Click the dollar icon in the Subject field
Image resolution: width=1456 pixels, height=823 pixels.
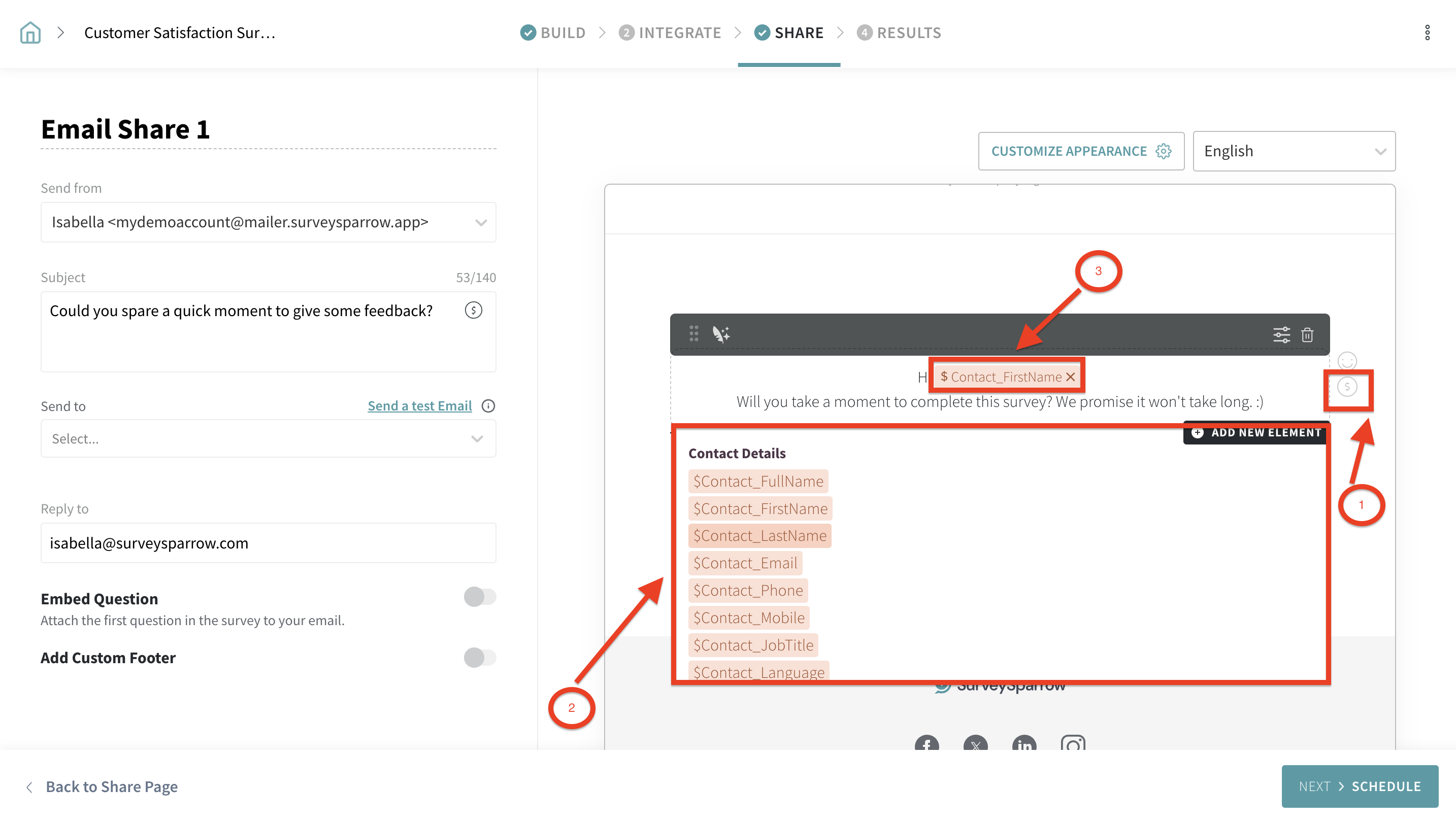tap(473, 310)
